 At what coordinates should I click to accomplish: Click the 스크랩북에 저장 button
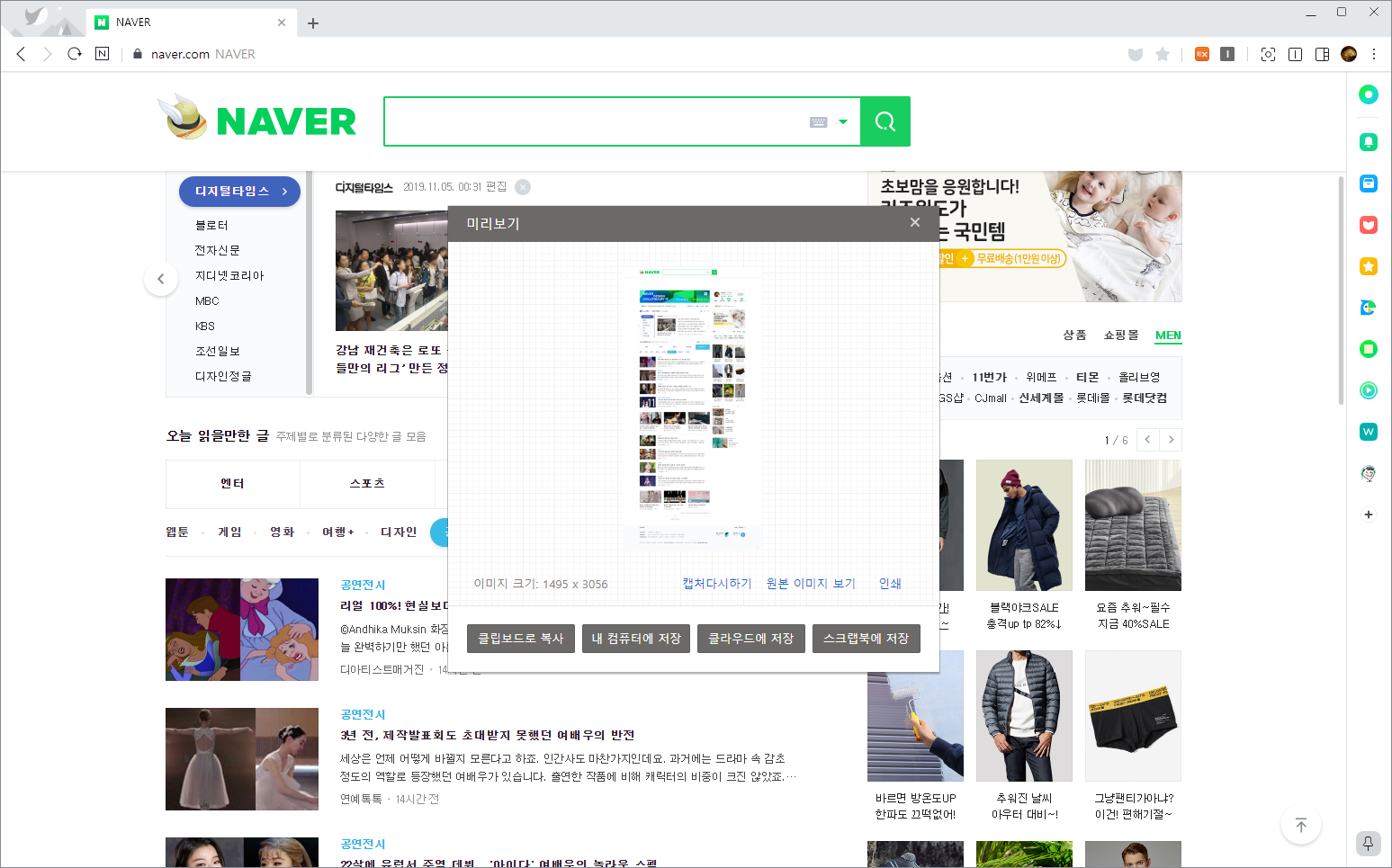[x=867, y=639]
